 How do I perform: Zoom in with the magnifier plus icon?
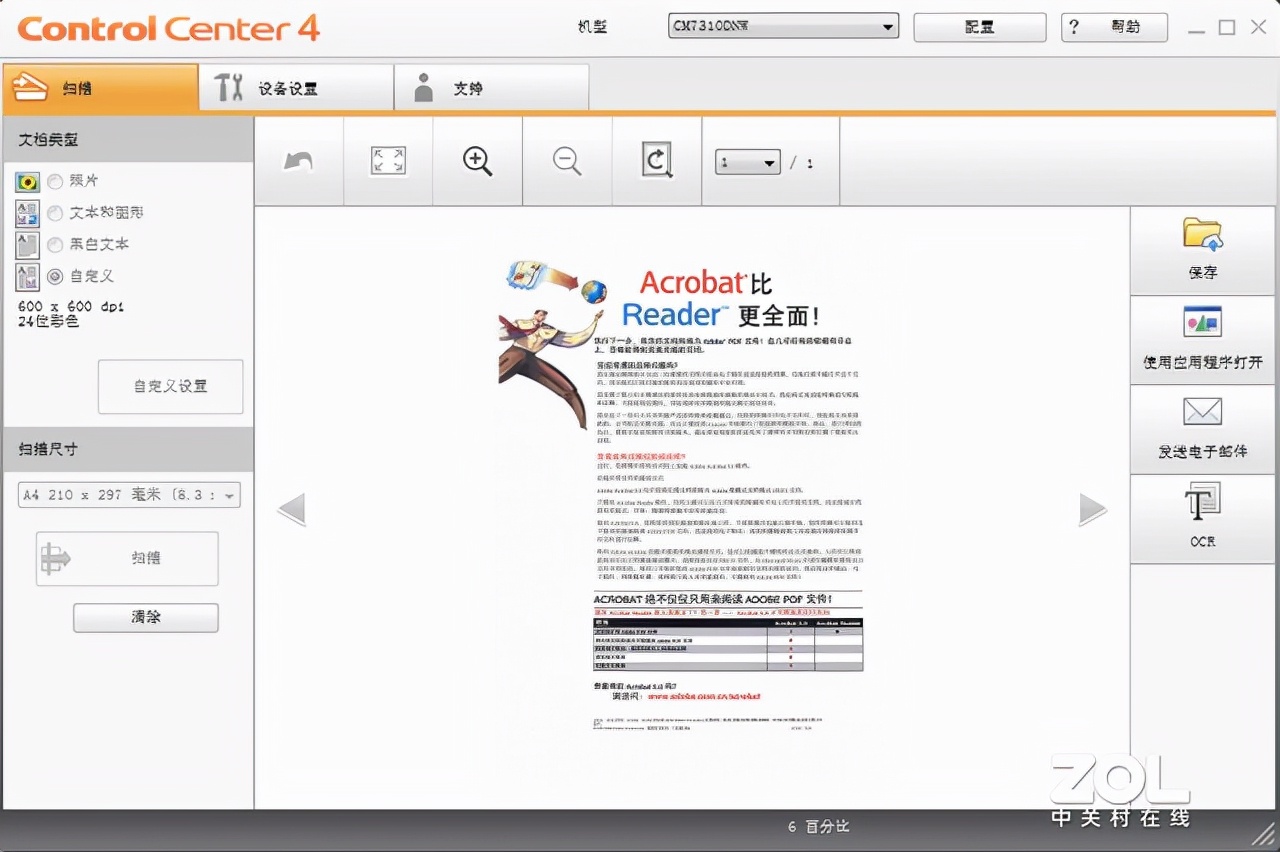point(478,161)
